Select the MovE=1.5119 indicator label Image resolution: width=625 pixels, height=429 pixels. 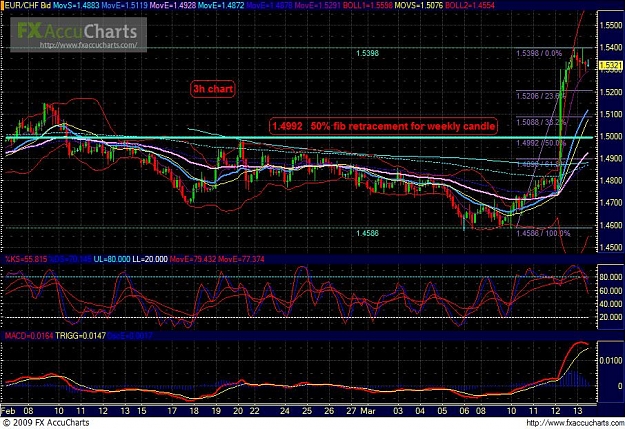pos(125,5)
